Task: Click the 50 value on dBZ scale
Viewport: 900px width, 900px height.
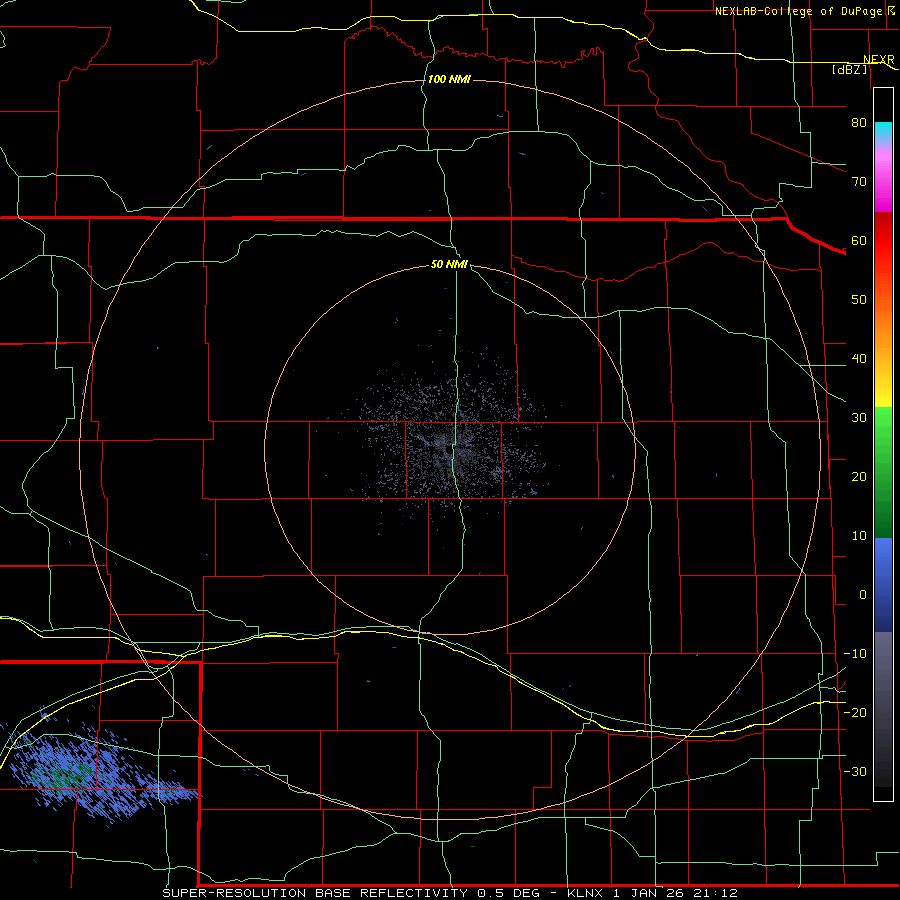Action: click(x=859, y=300)
